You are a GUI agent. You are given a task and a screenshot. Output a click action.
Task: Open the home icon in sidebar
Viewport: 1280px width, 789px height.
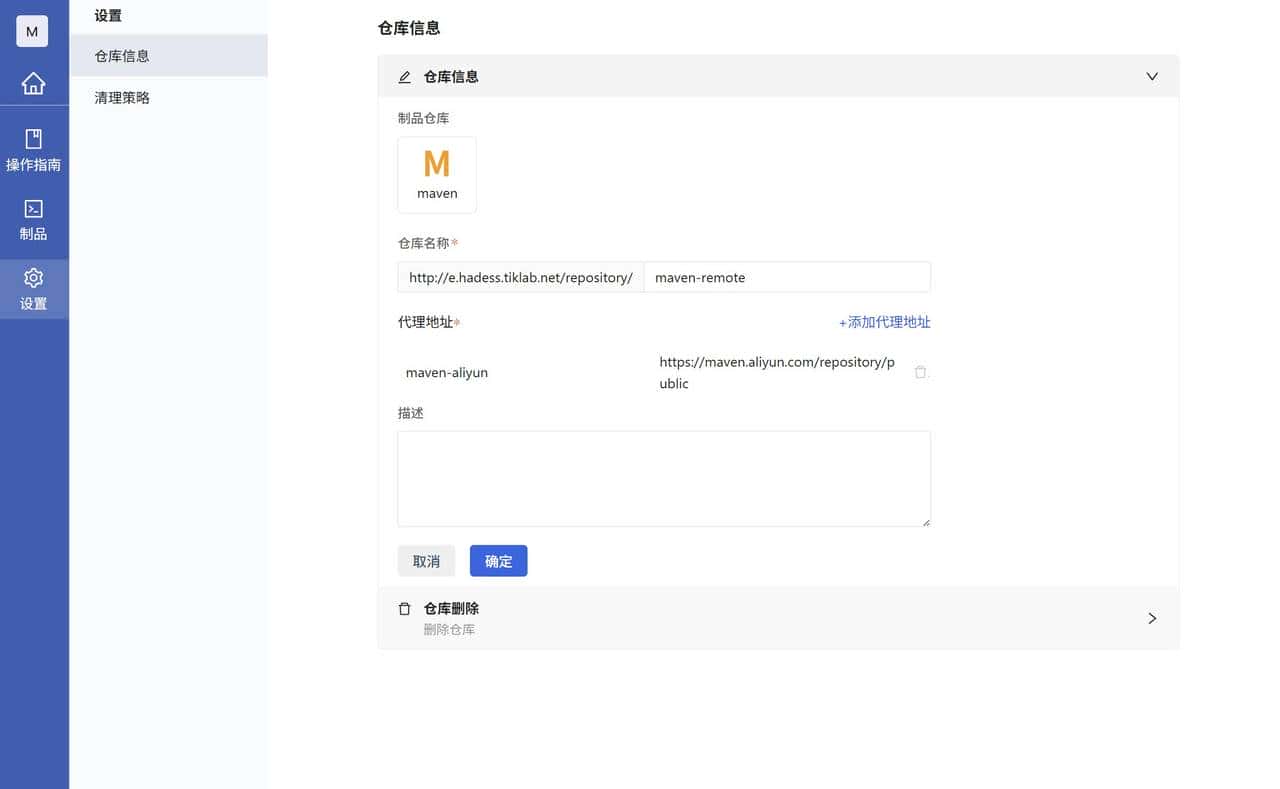[34, 84]
